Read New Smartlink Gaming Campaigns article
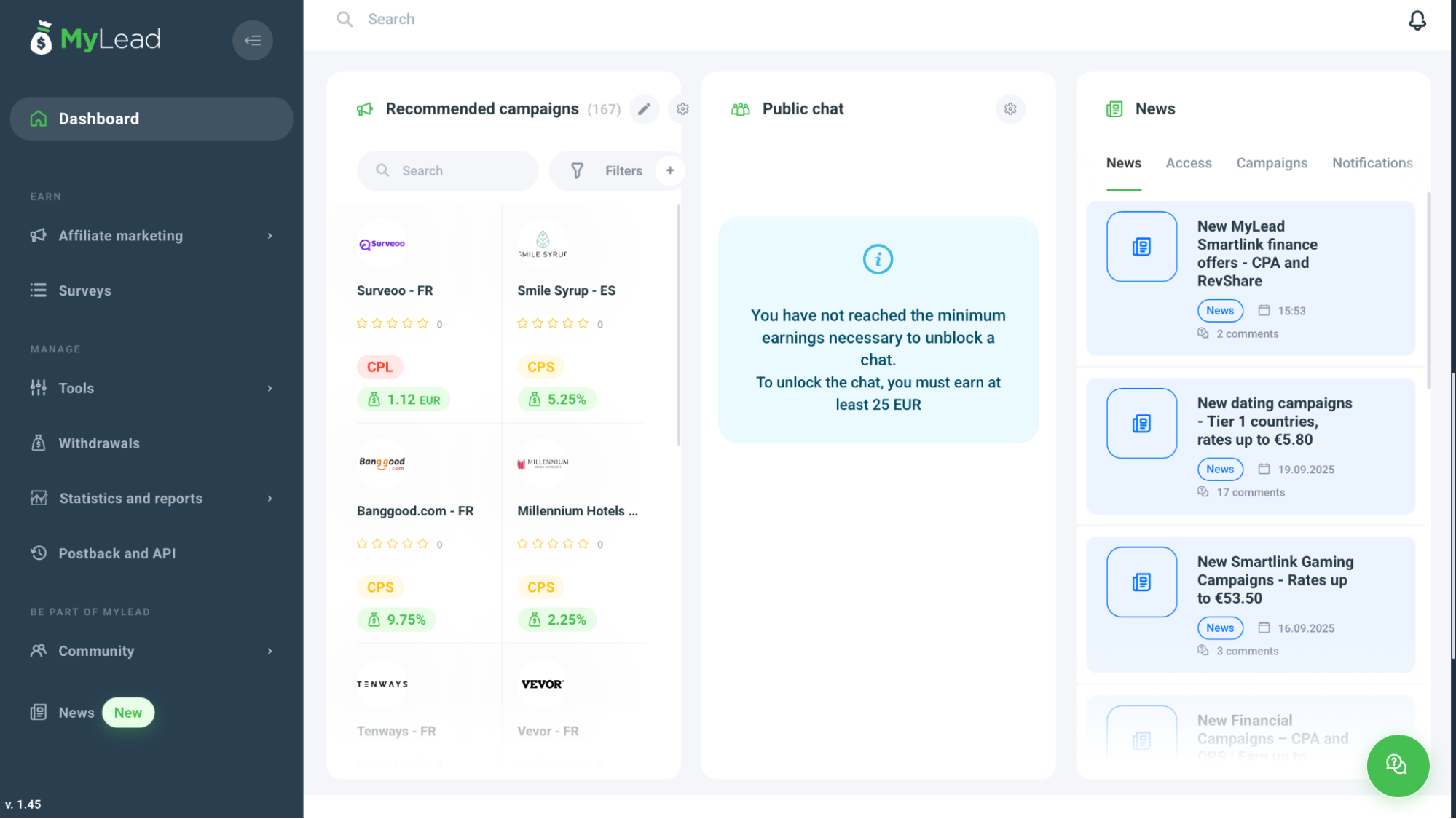Viewport: 1456px width, 819px height. (x=1275, y=580)
